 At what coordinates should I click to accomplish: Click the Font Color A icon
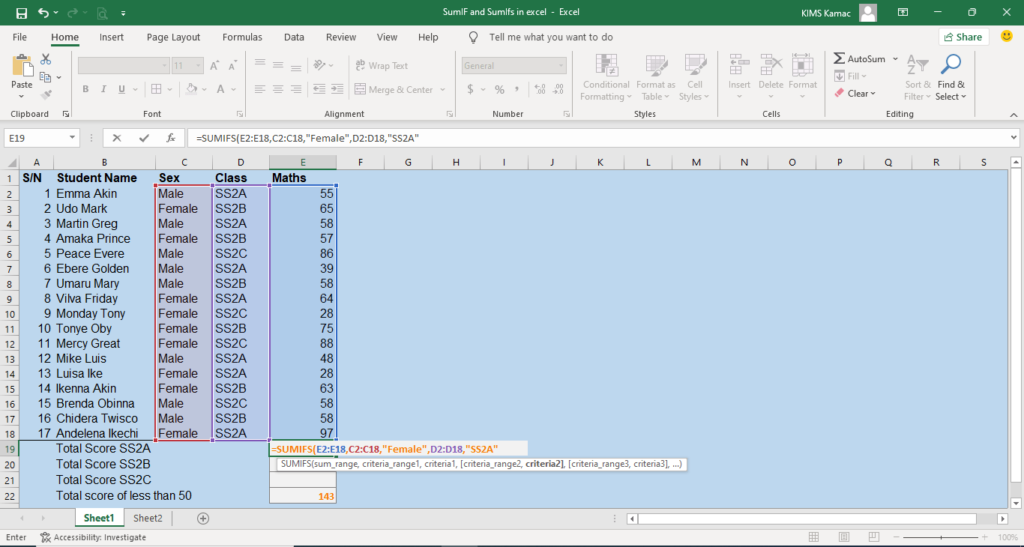click(221, 89)
